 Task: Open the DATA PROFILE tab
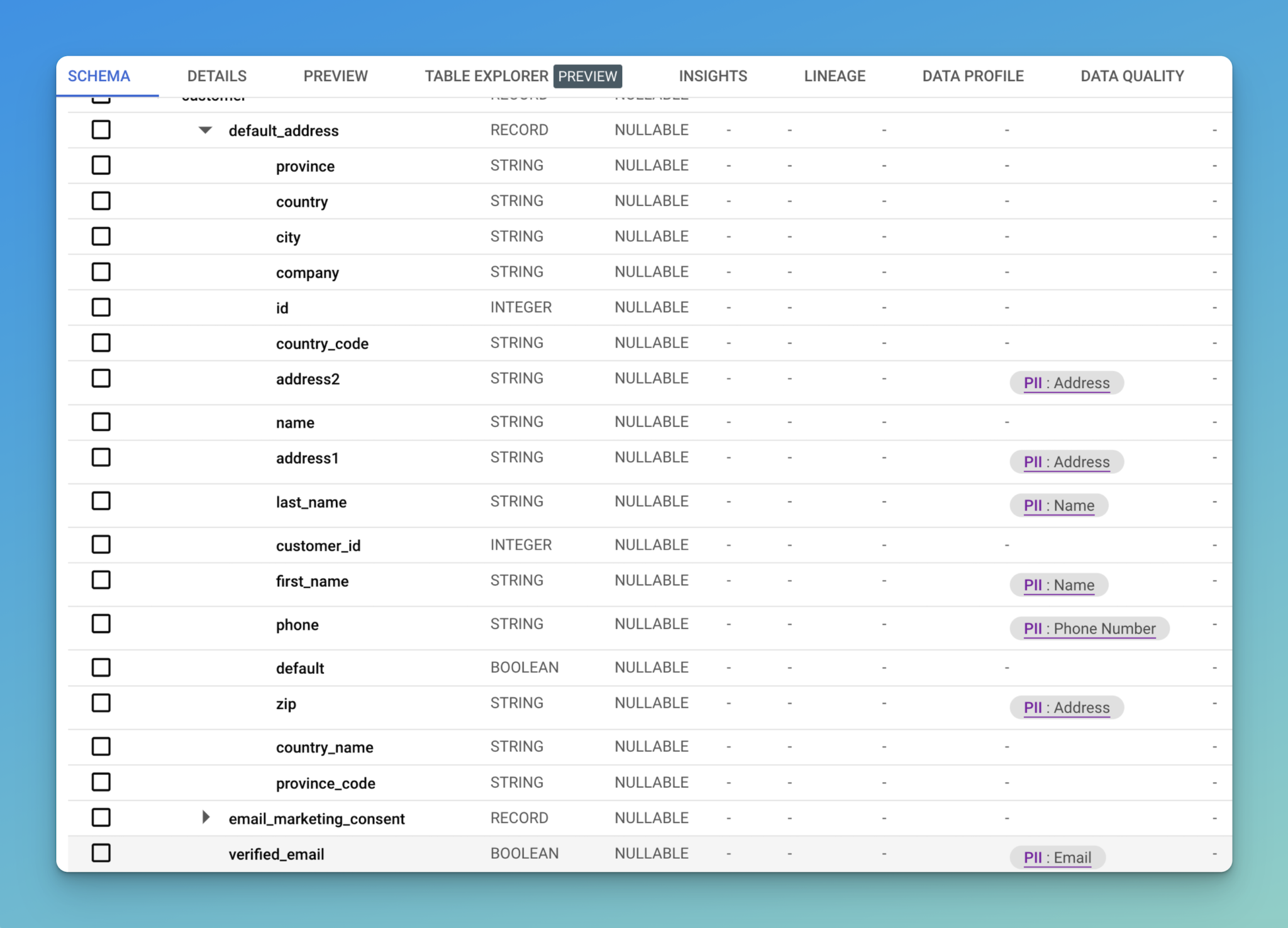point(972,75)
